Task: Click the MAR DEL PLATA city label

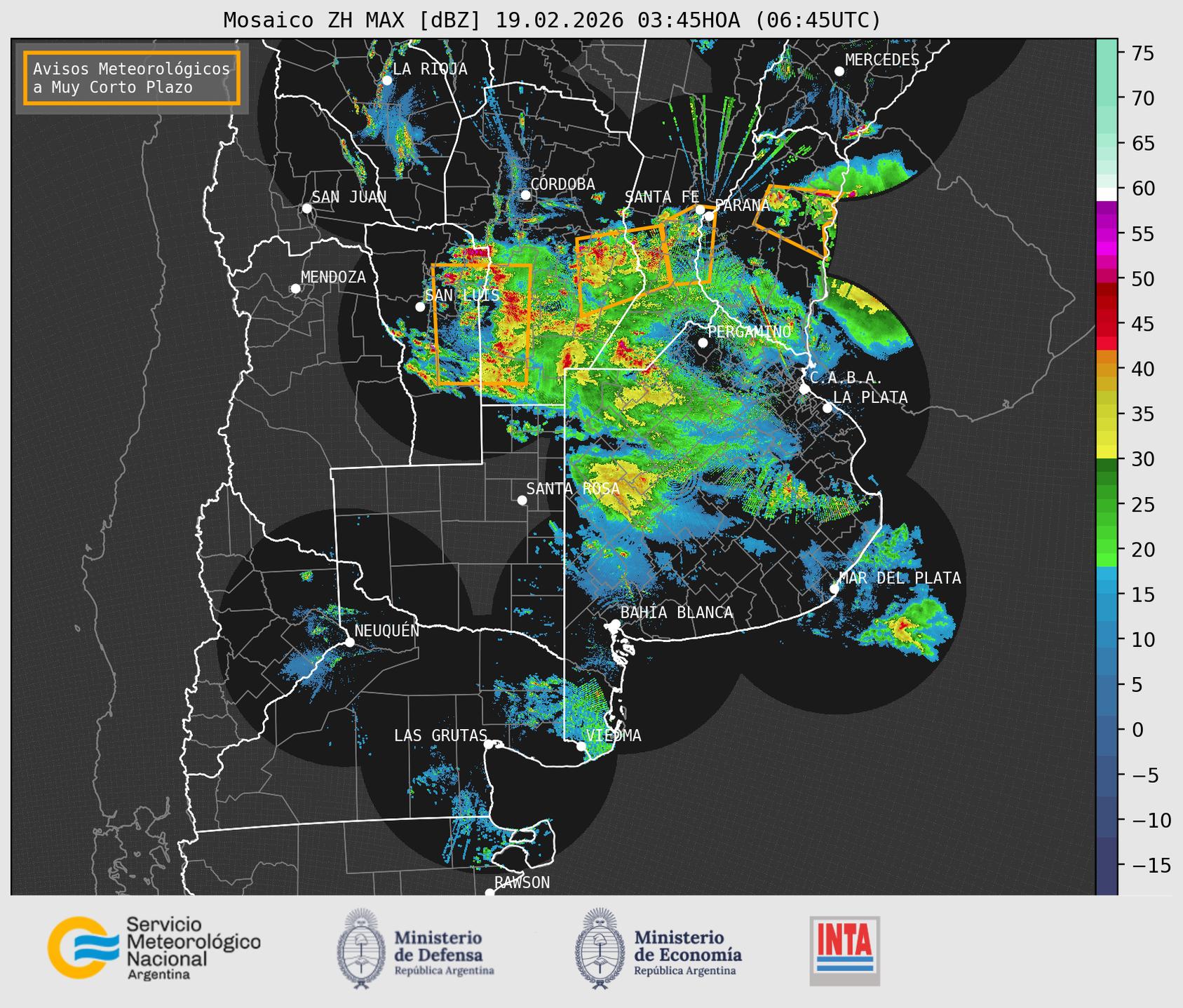Action: pyautogui.click(x=900, y=578)
